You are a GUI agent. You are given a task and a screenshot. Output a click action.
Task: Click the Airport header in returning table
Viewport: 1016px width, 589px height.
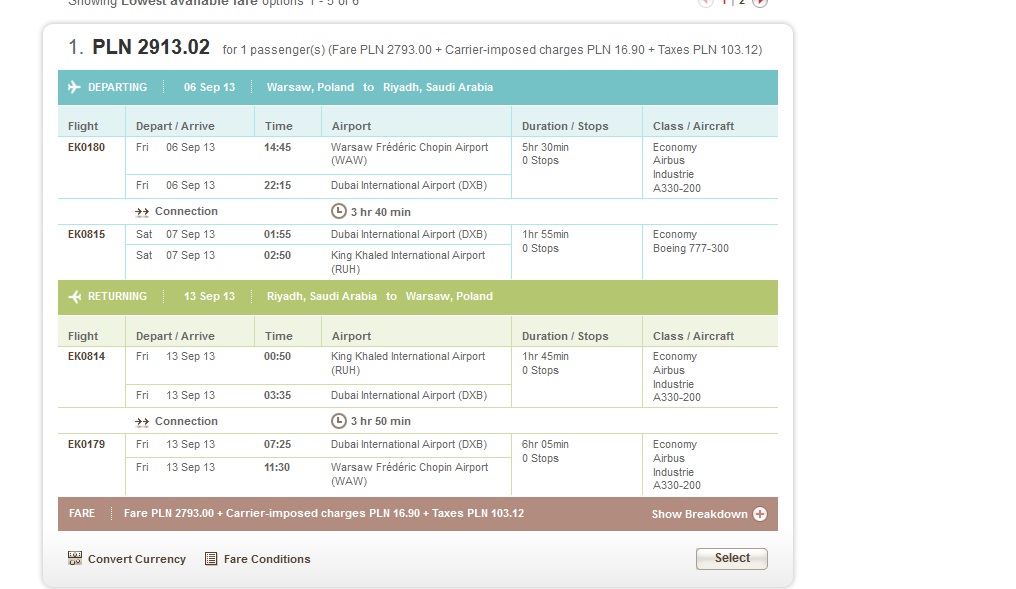coord(351,336)
